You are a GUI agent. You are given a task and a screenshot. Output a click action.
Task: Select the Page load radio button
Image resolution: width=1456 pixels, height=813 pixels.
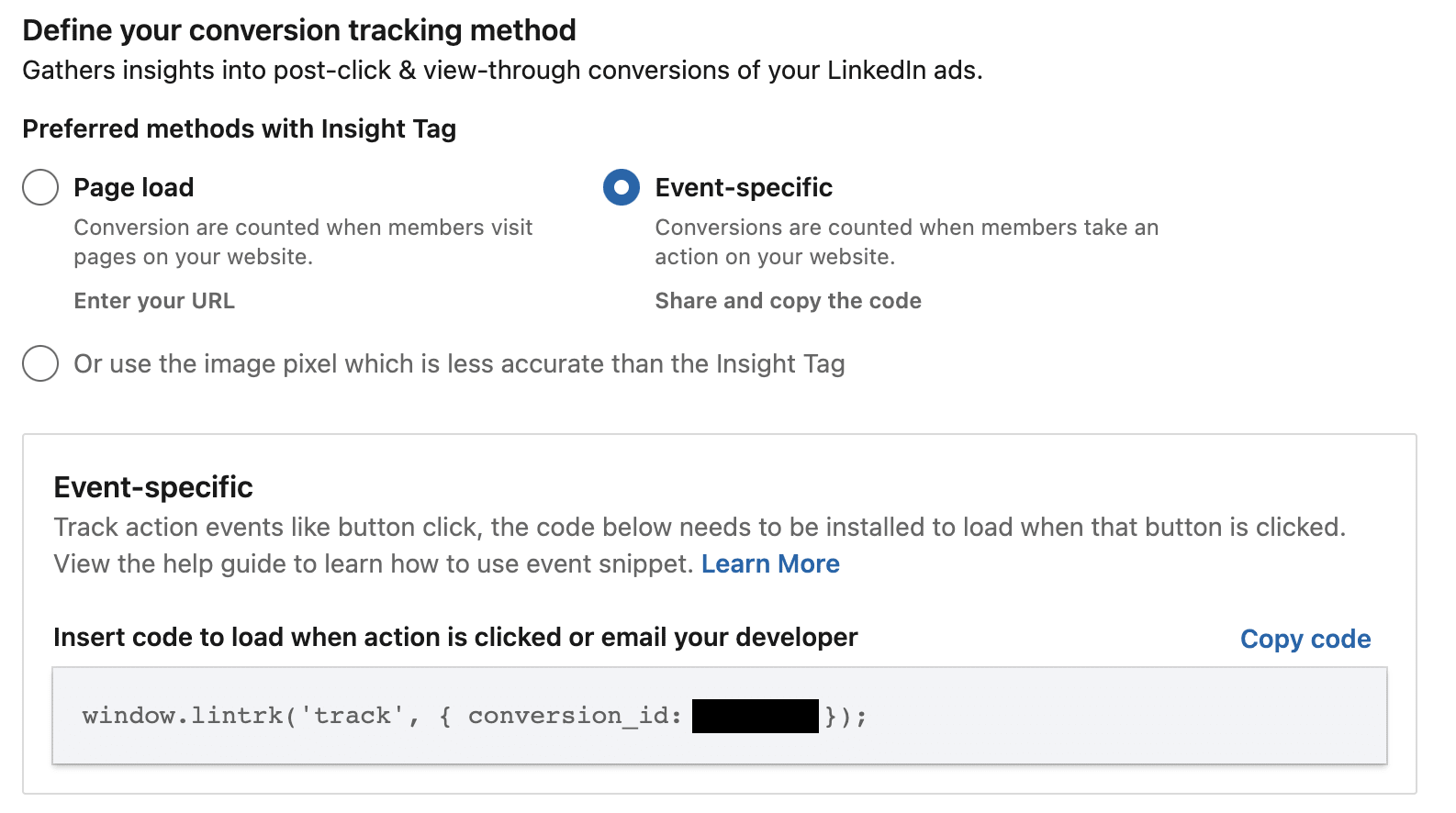[x=40, y=187]
